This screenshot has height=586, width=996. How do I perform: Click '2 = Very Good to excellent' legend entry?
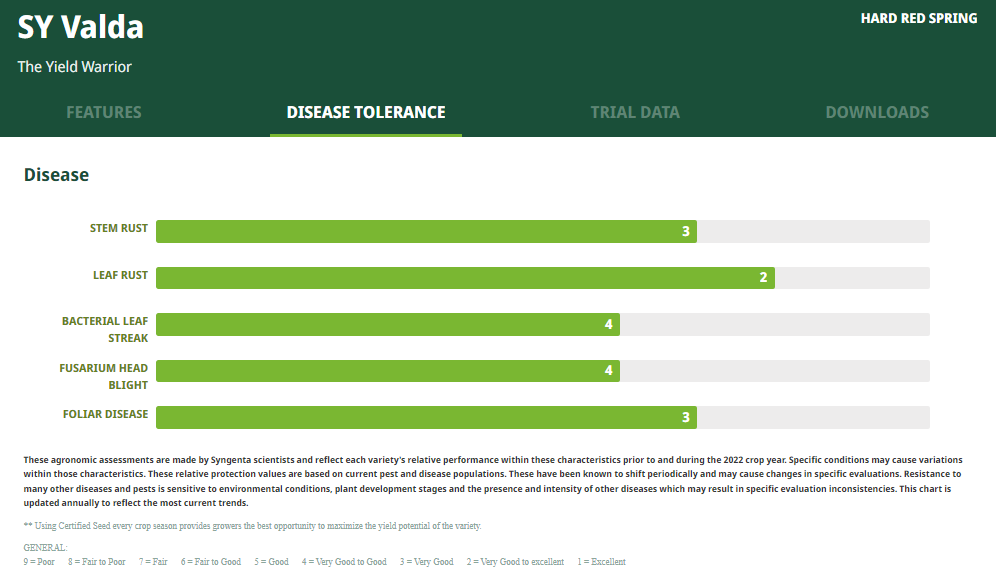515,562
